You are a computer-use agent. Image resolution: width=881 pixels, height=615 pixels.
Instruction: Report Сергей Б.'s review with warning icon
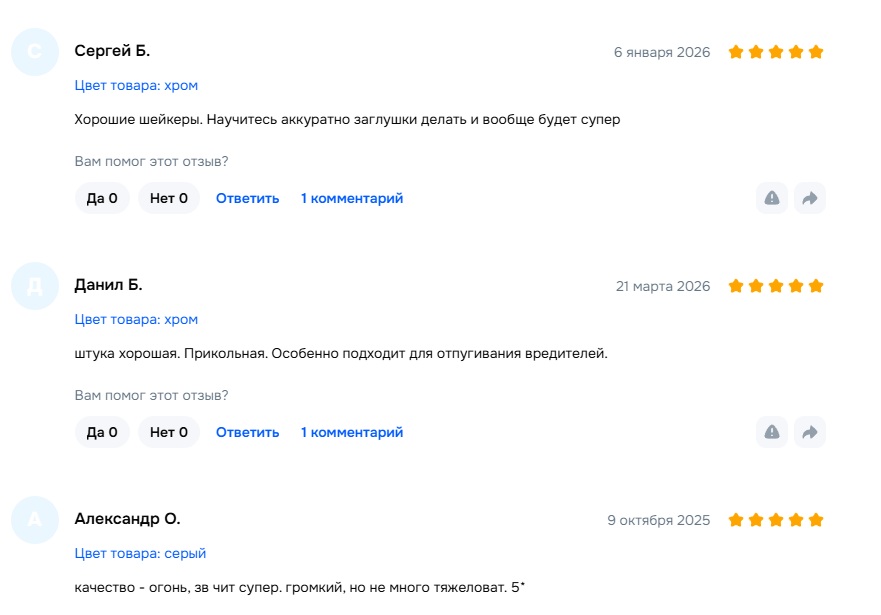pyautogui.click(x=772, y=198)
